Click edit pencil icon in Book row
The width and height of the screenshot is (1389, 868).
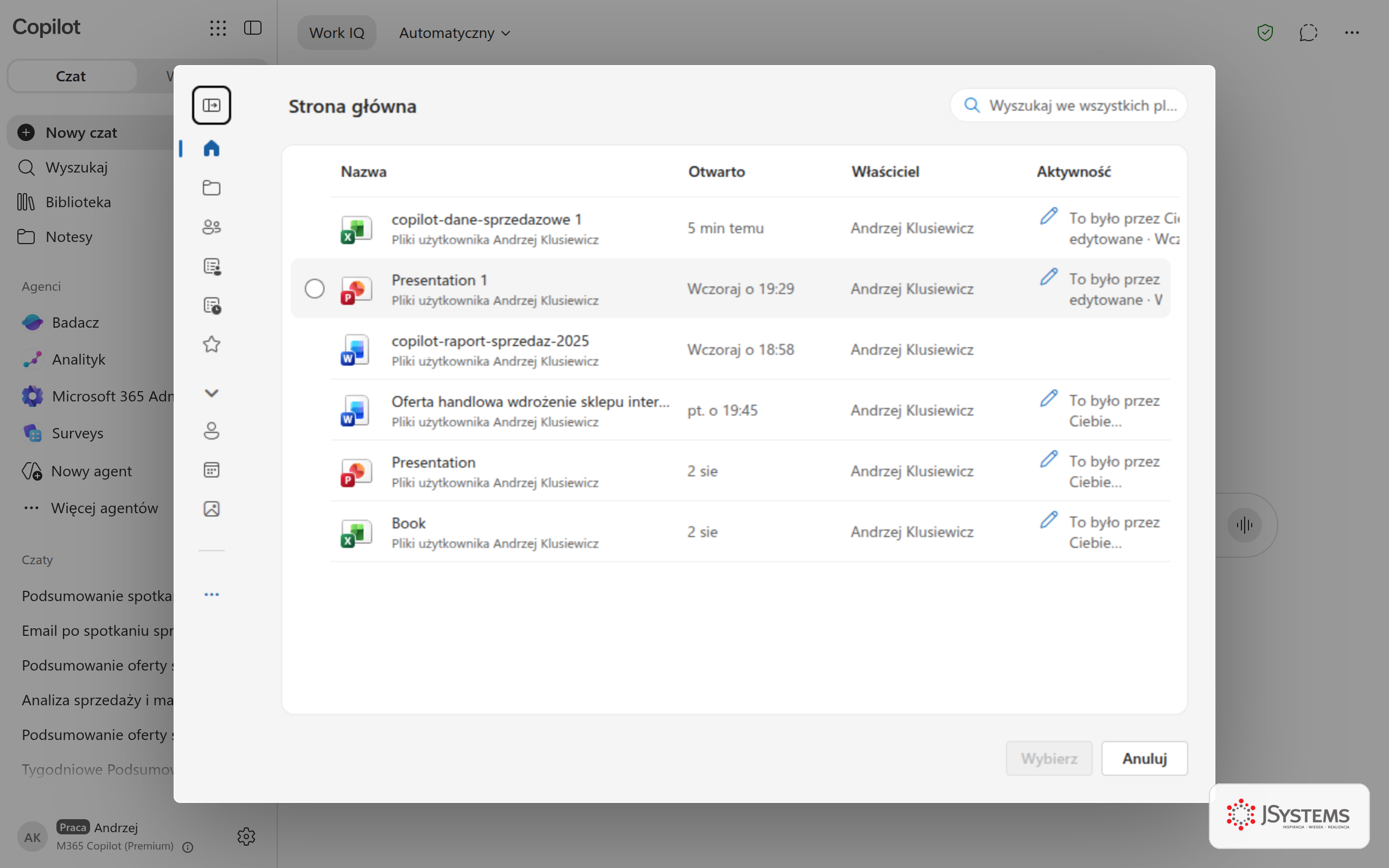tap(1049, 520)
